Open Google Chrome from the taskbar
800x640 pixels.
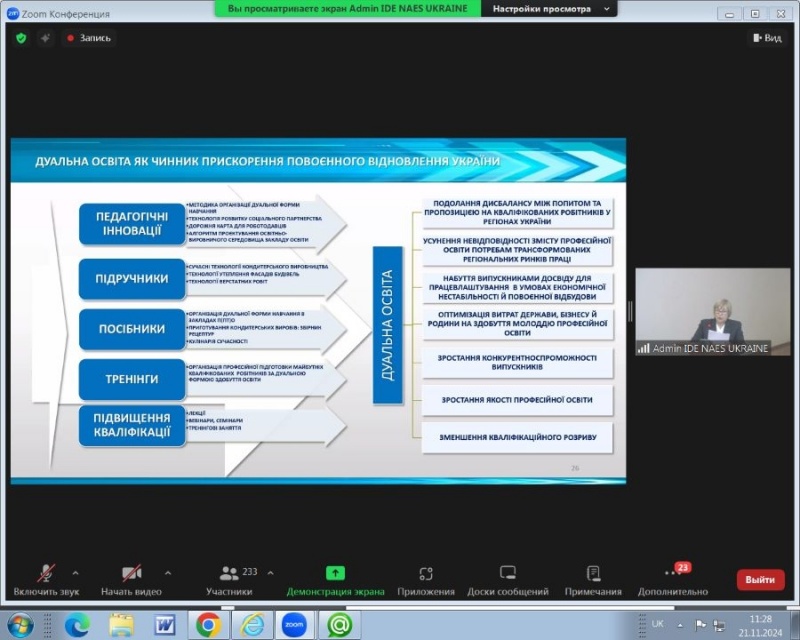(x=208, y=625)
